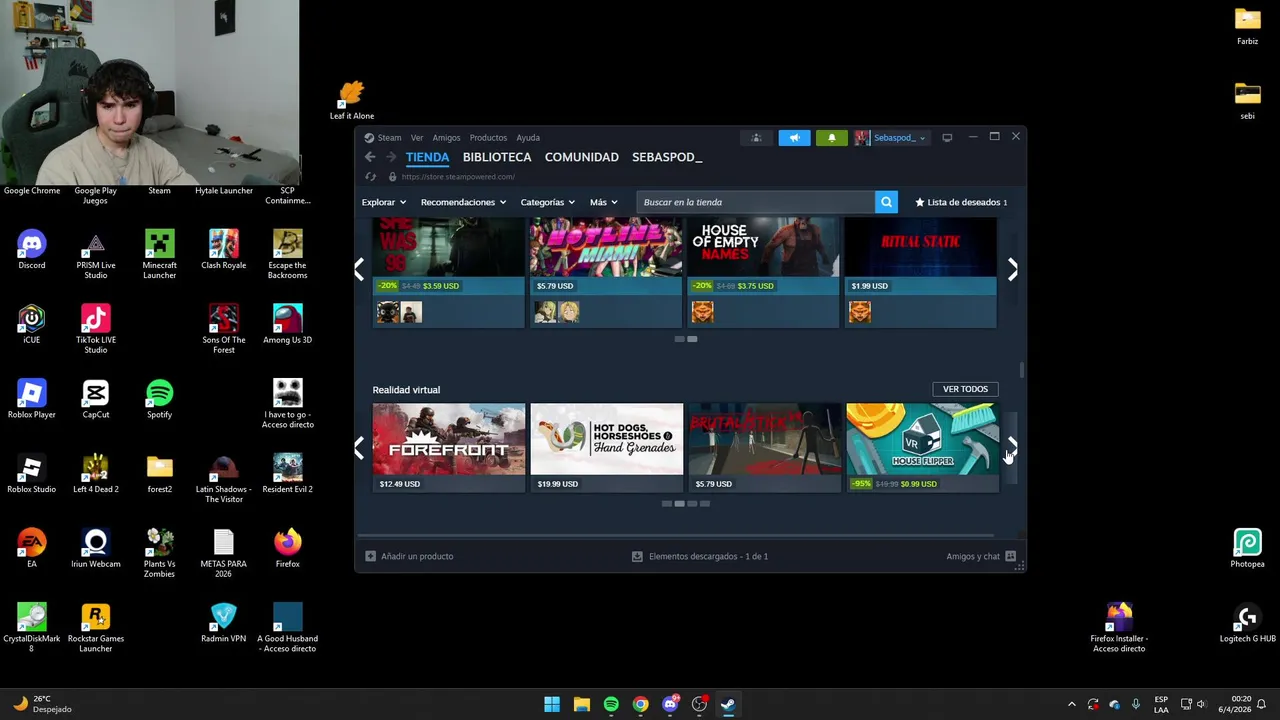Go to previous Realidad virtual carousel page
This screenshot has width=1280, height=720.
pyautogui.click(x=359, y=447)
